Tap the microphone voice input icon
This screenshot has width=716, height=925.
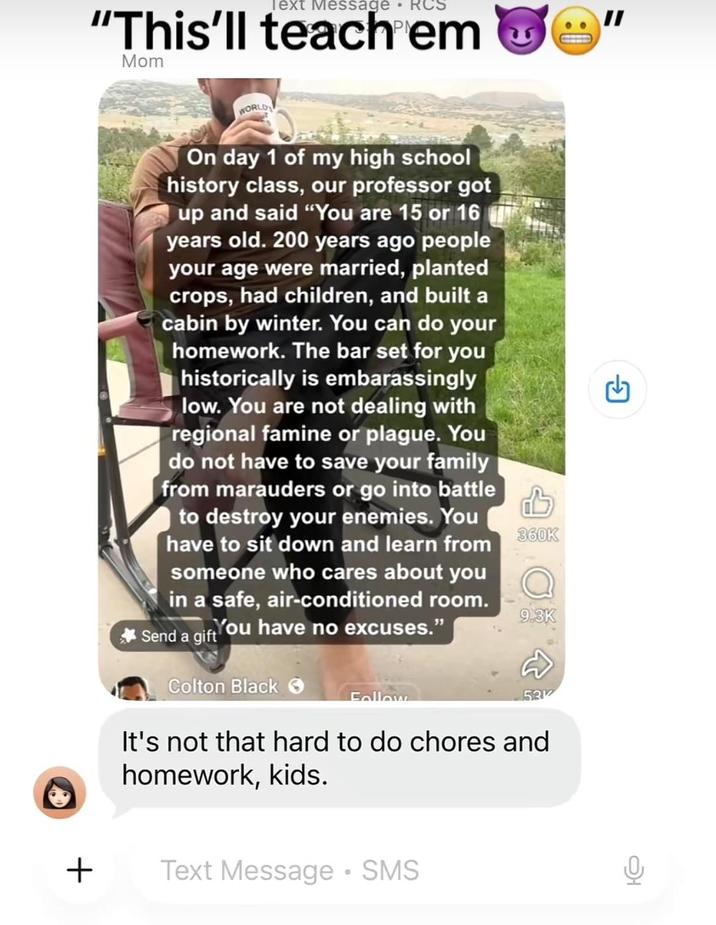[634, 871]
